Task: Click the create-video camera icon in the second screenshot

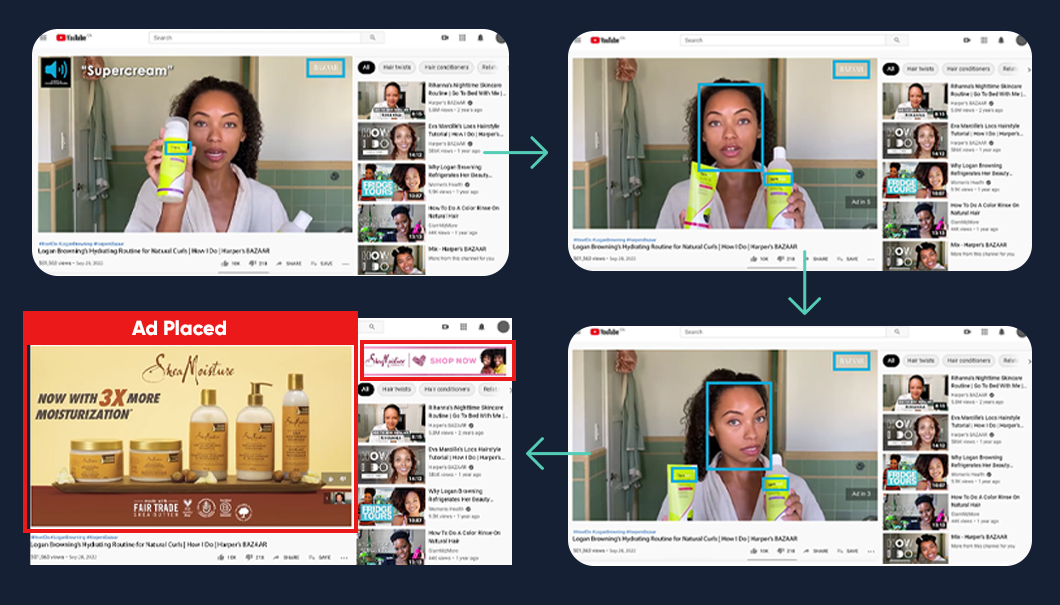Action: pos(967,41)
